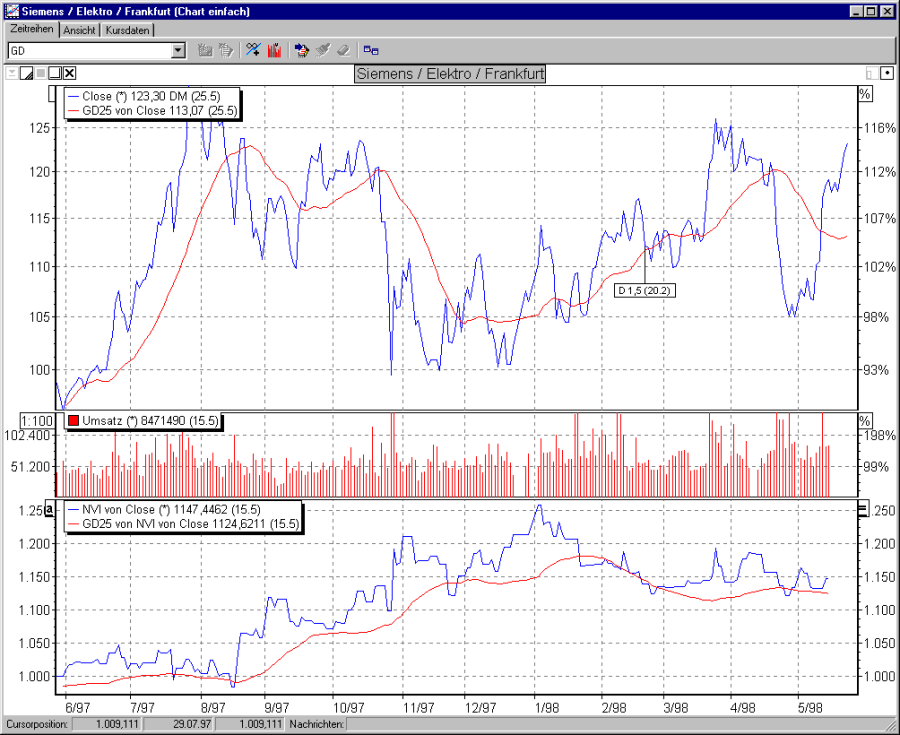
Task: Toggle the gray square chart style option
Action: click(41, 73)
